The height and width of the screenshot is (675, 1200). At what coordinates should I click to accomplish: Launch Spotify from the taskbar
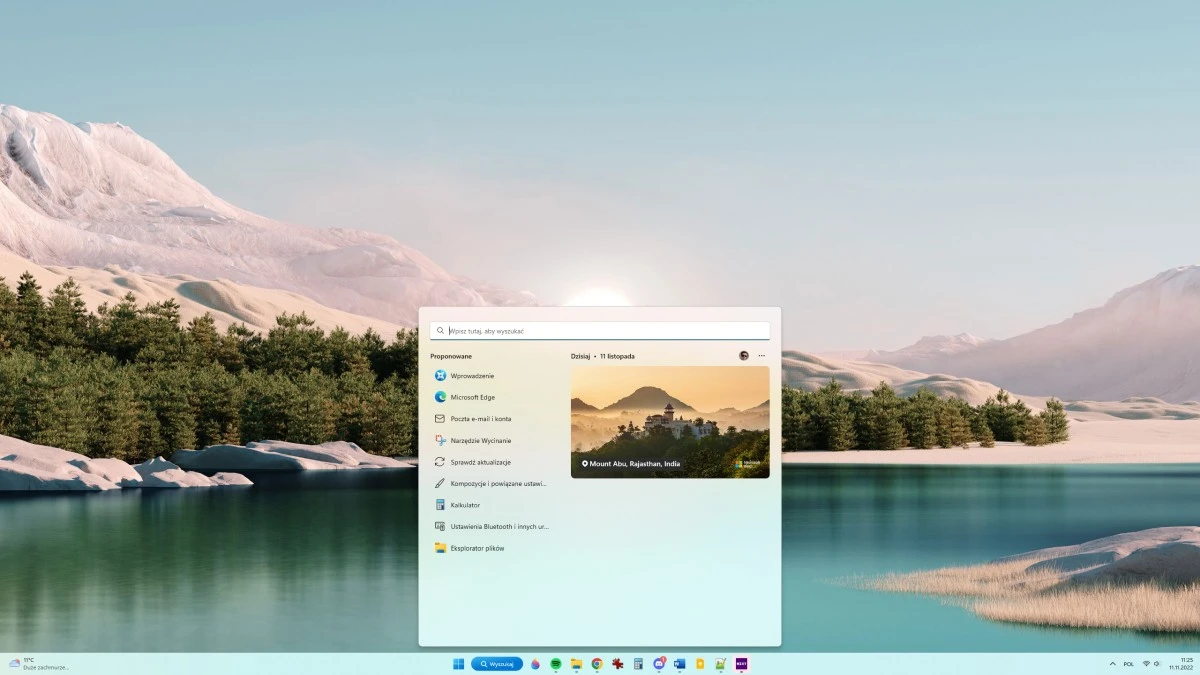click(554, 663)
